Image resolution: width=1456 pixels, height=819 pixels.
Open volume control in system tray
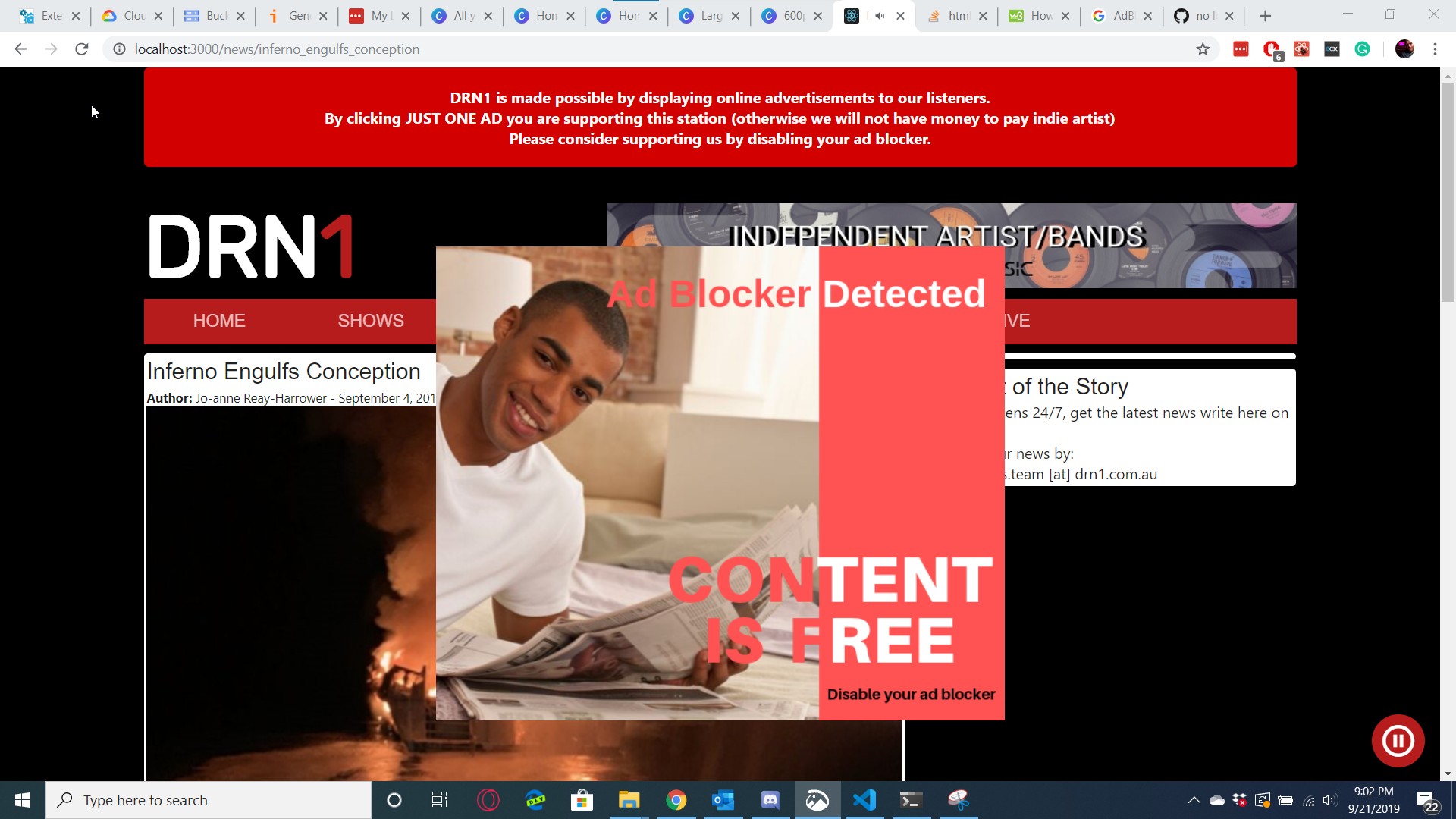point(1329,800)
